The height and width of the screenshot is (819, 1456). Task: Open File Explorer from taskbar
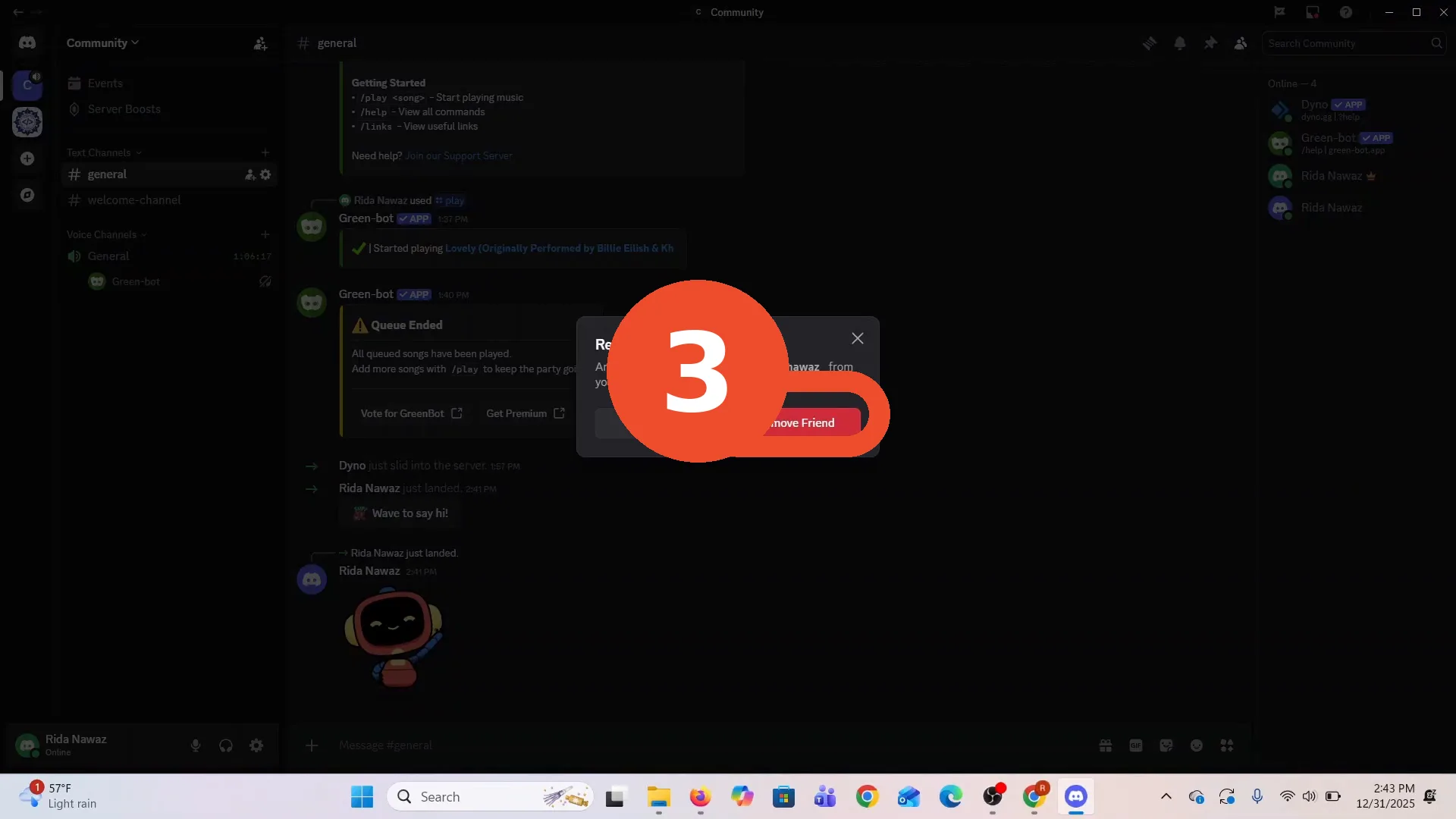(658, 797)
